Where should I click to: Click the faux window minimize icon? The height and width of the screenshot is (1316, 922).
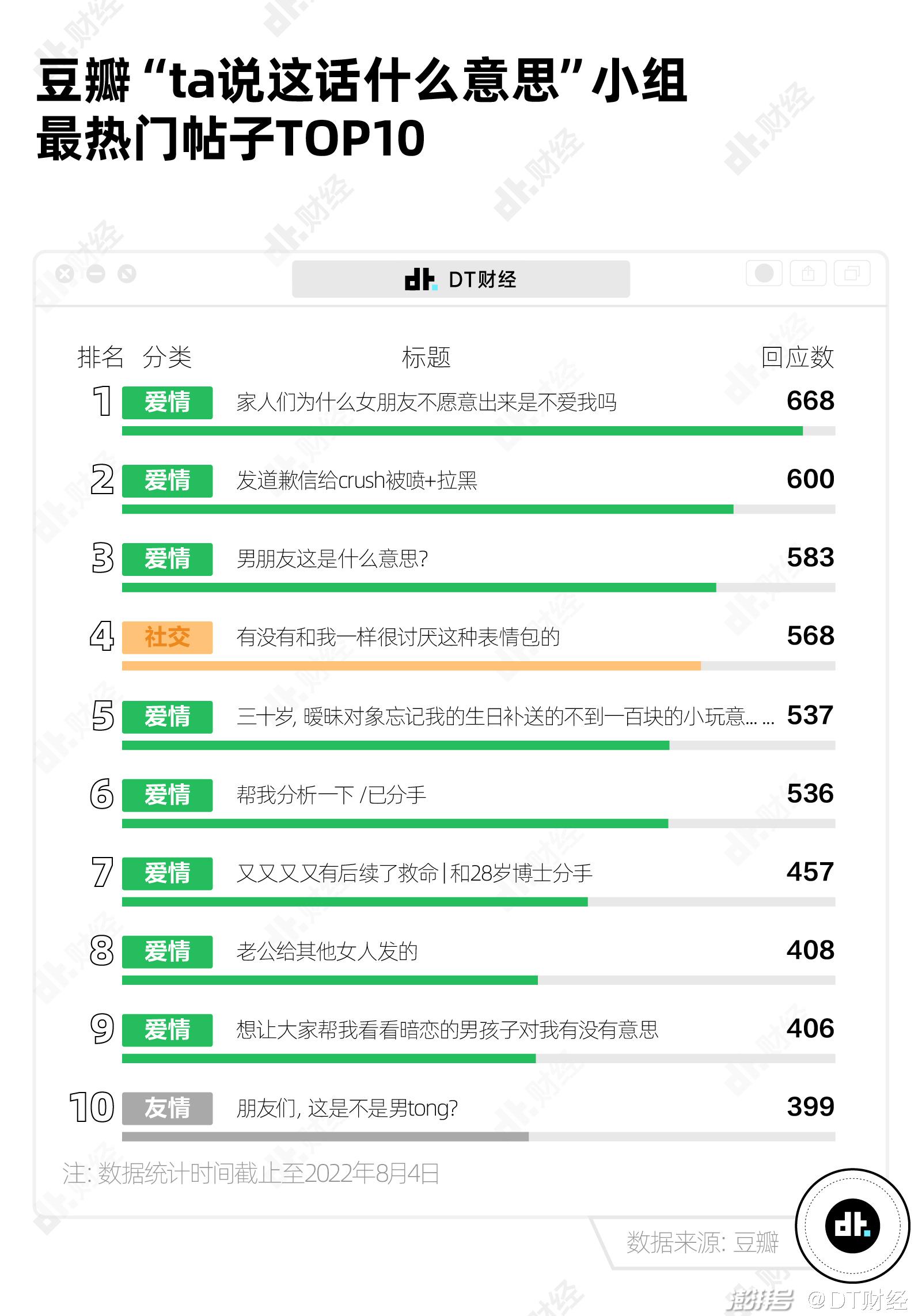coord(96,274)
